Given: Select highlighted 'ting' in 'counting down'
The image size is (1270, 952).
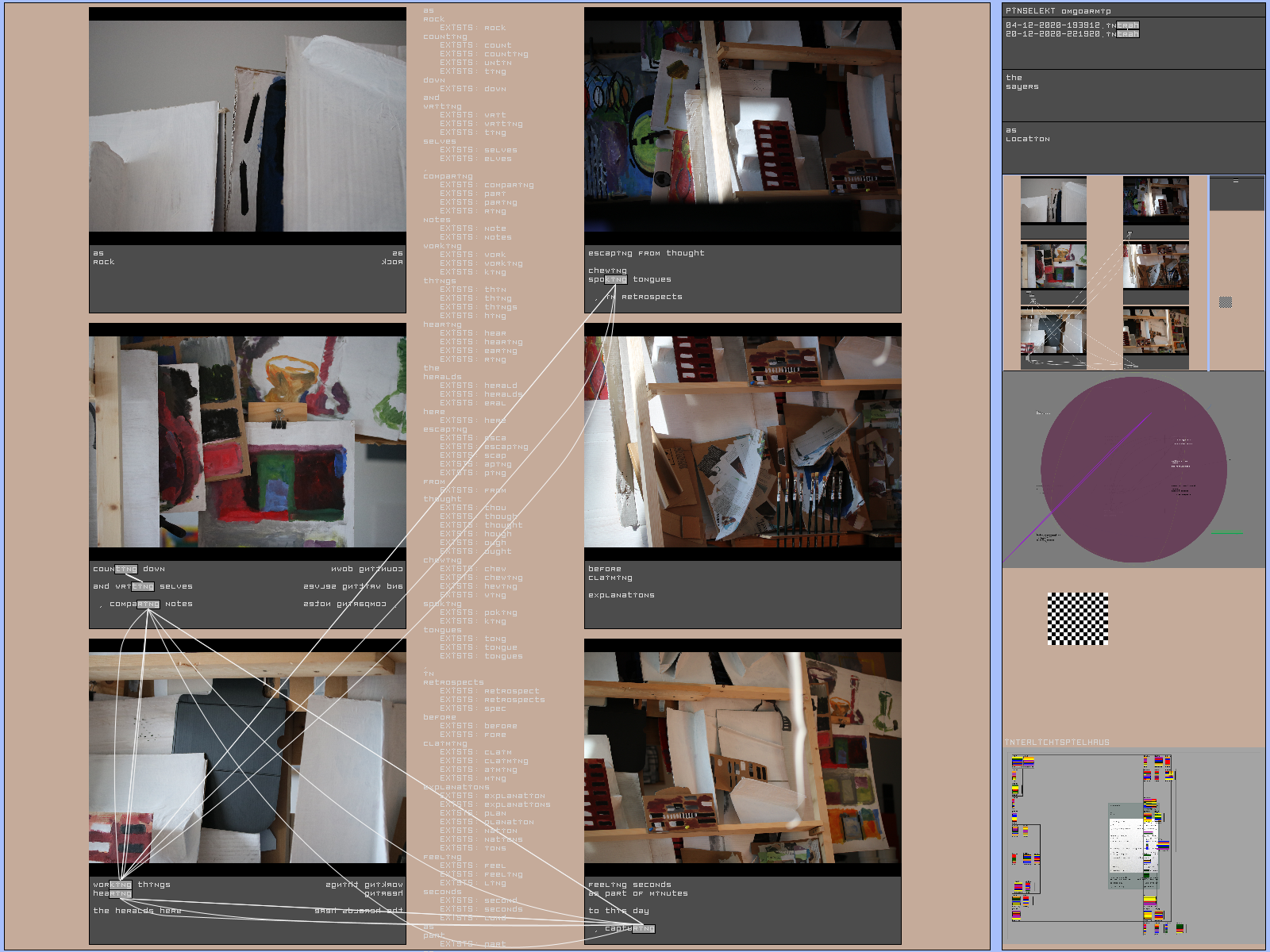Looking at the screenshot, I should click(x=126, y=569).
